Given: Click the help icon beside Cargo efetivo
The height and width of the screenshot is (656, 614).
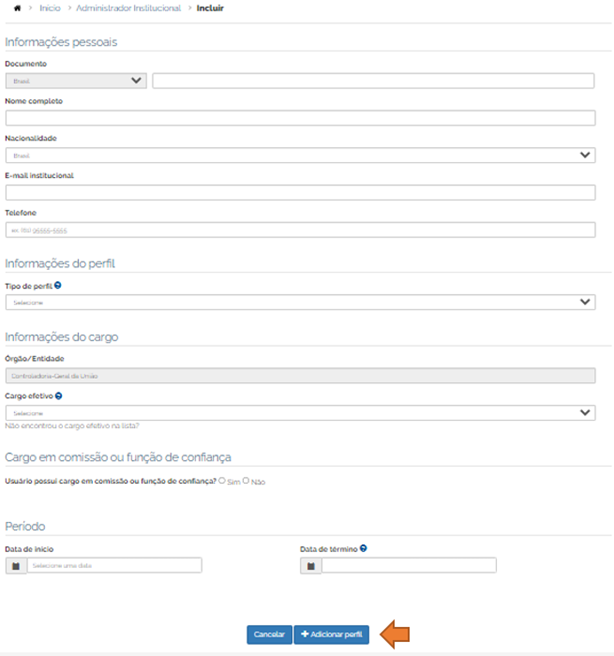Looking at the screenshot, I should click(60, 396).
